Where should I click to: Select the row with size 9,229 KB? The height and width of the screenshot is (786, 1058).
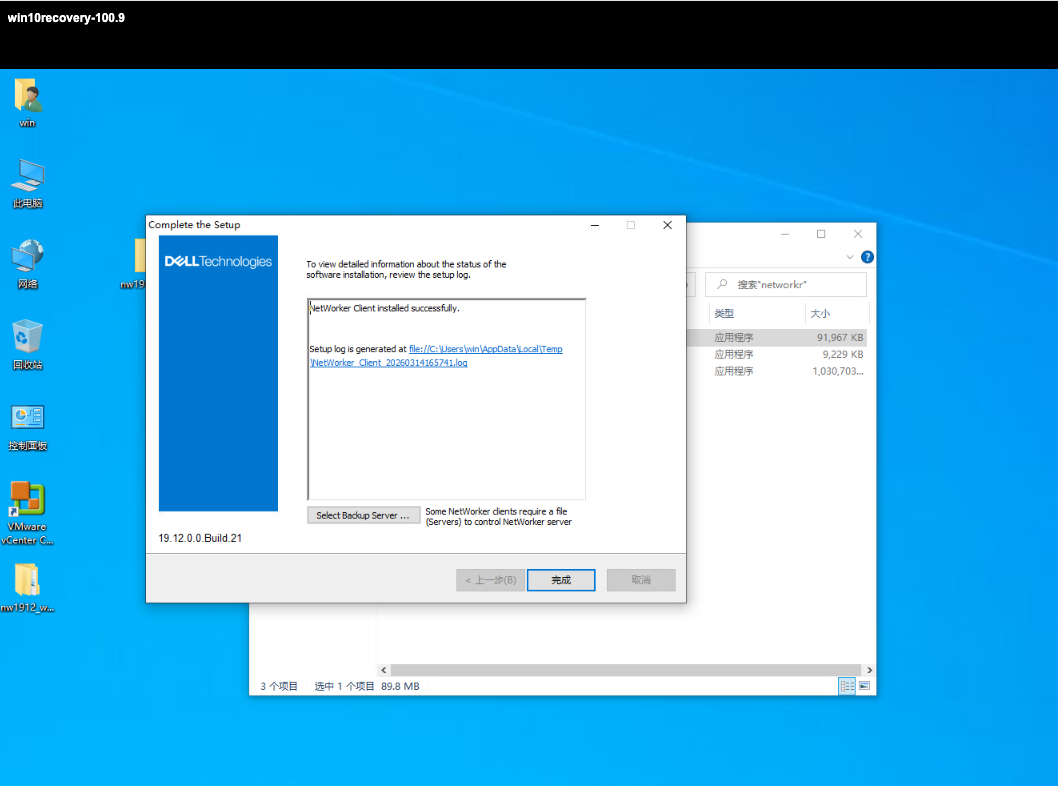pyautogui.click(x=776, y=354)
